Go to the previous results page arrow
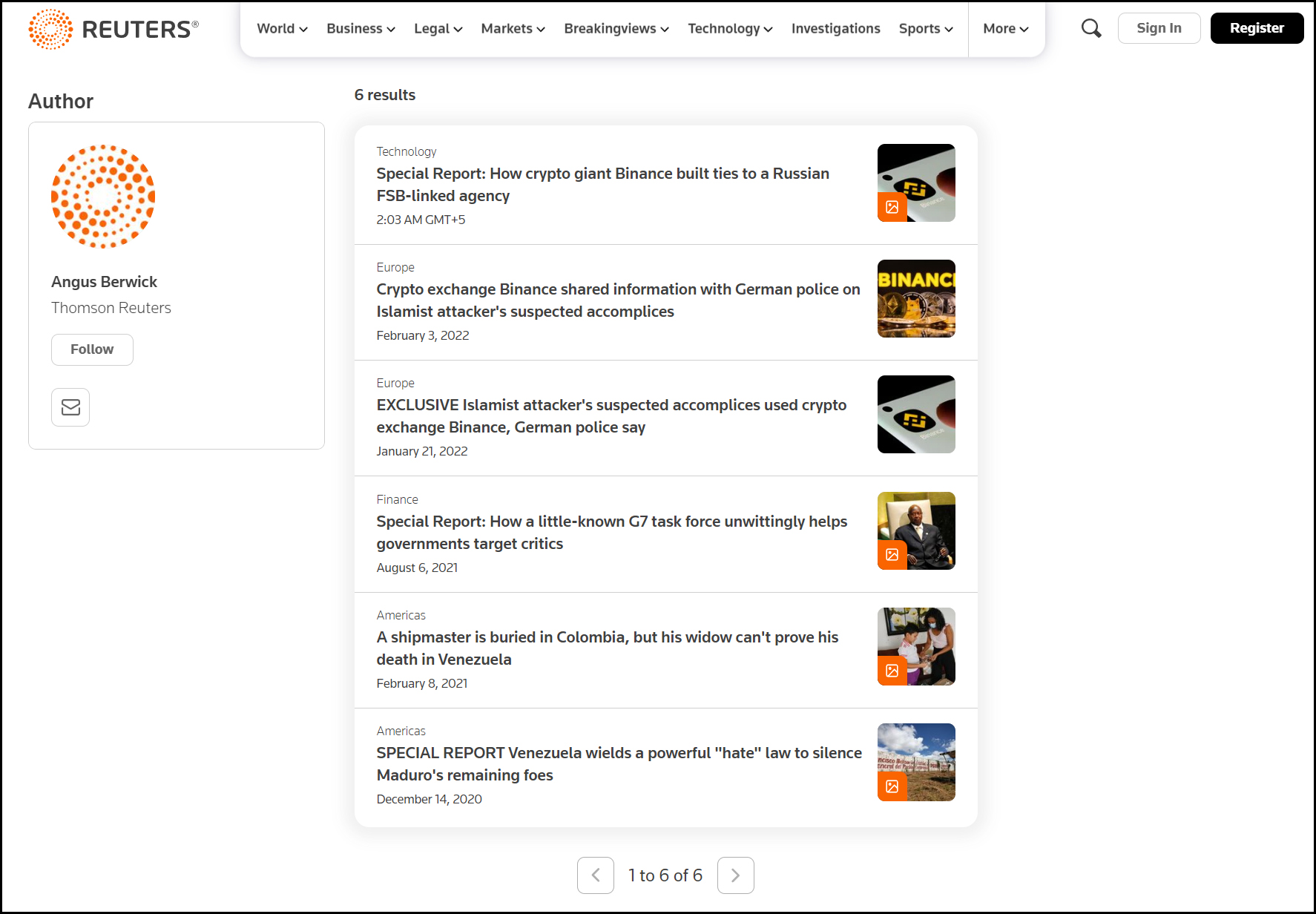This screenshot has width=1316, height=914. [x=596, y=875]
